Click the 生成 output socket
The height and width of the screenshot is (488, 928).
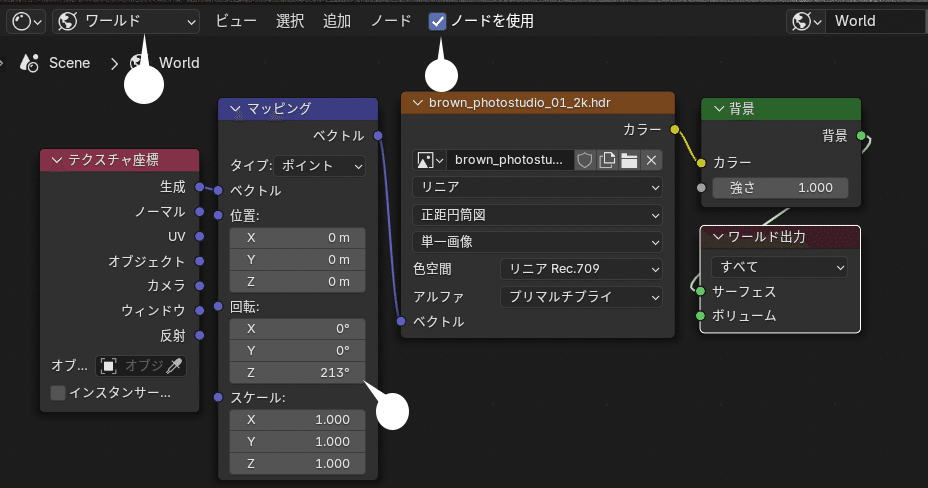point(199,187)
